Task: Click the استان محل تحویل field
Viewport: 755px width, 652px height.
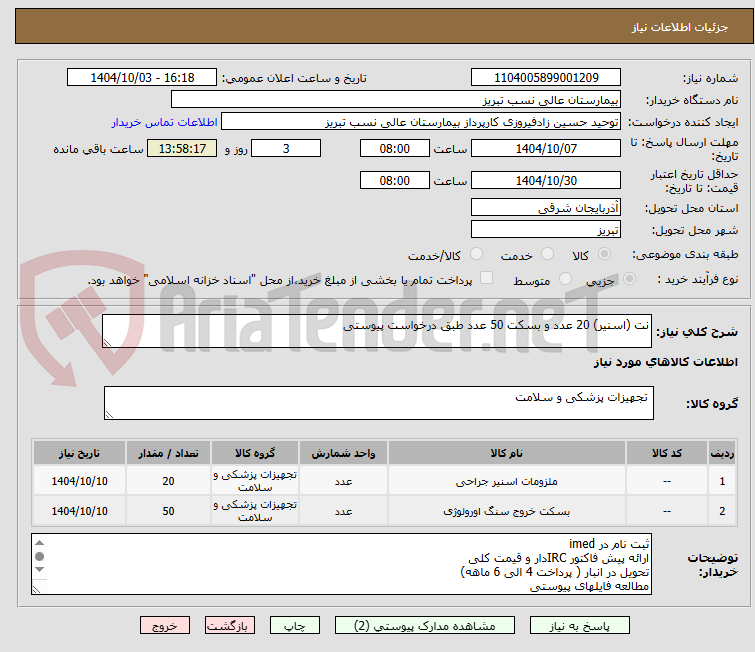Action: tap(546, 208)
